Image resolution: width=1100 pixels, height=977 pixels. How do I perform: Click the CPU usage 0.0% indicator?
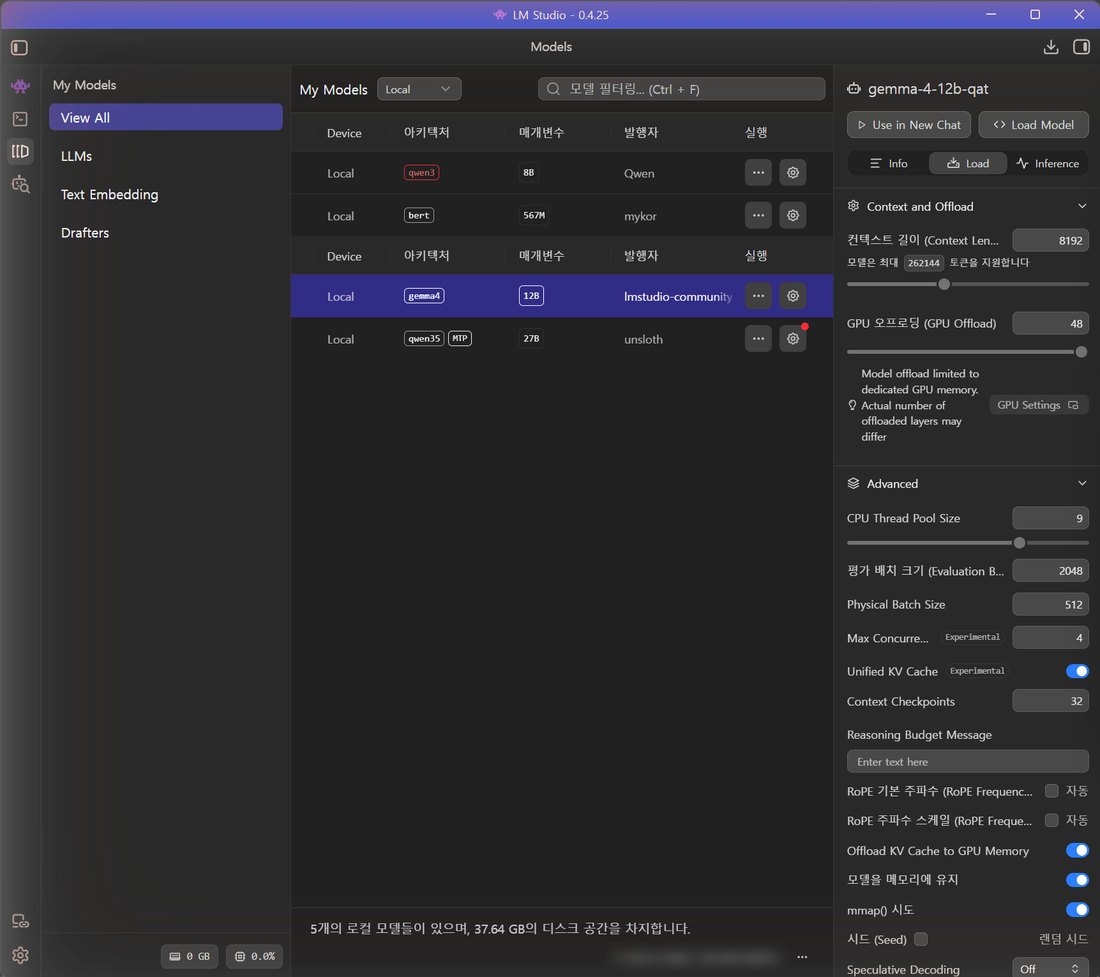pos(254,956)
